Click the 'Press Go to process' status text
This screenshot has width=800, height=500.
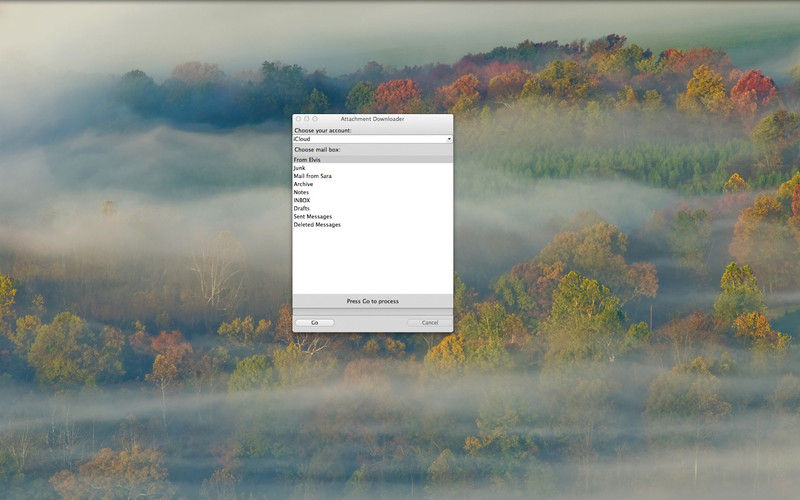tap(372, 301)
